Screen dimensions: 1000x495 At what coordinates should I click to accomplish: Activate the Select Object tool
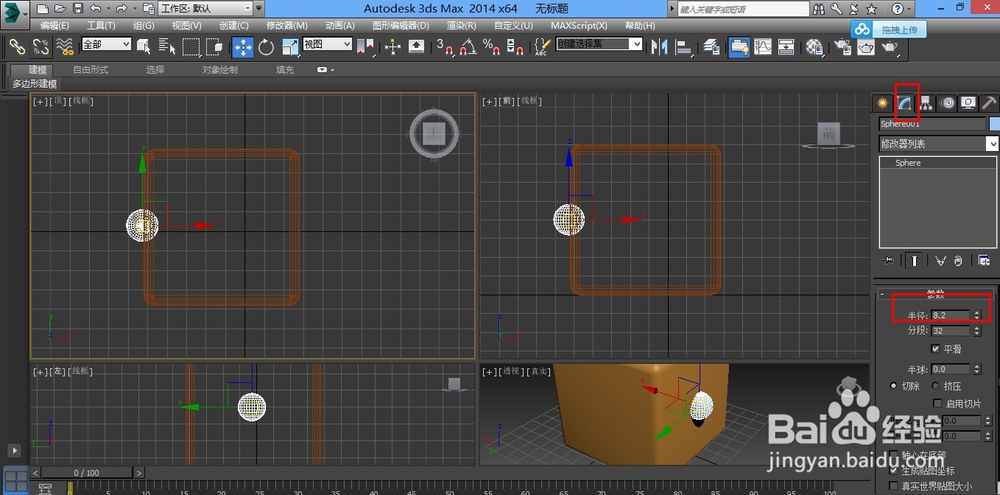point(143,47)
